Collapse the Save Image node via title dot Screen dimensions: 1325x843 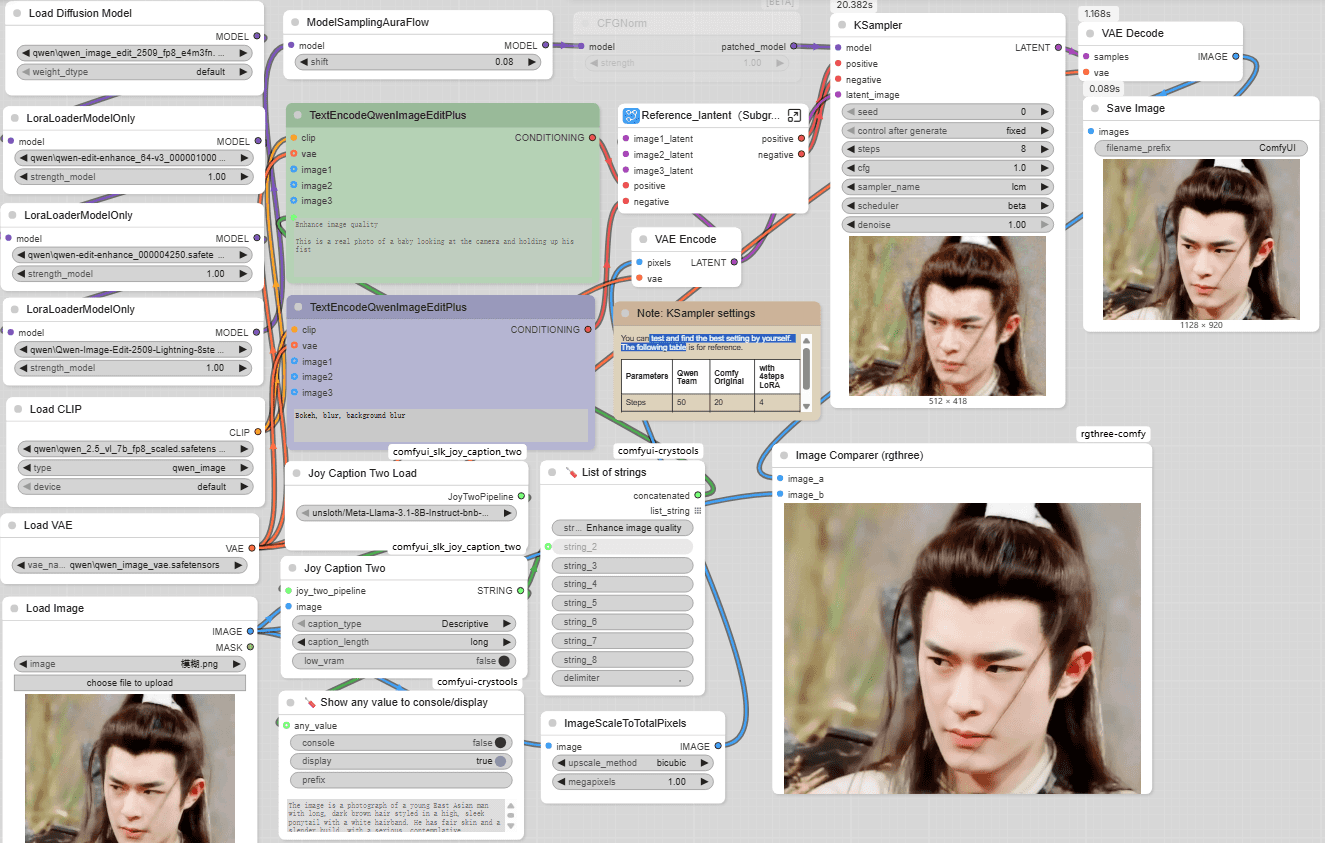click(1093, 108)
